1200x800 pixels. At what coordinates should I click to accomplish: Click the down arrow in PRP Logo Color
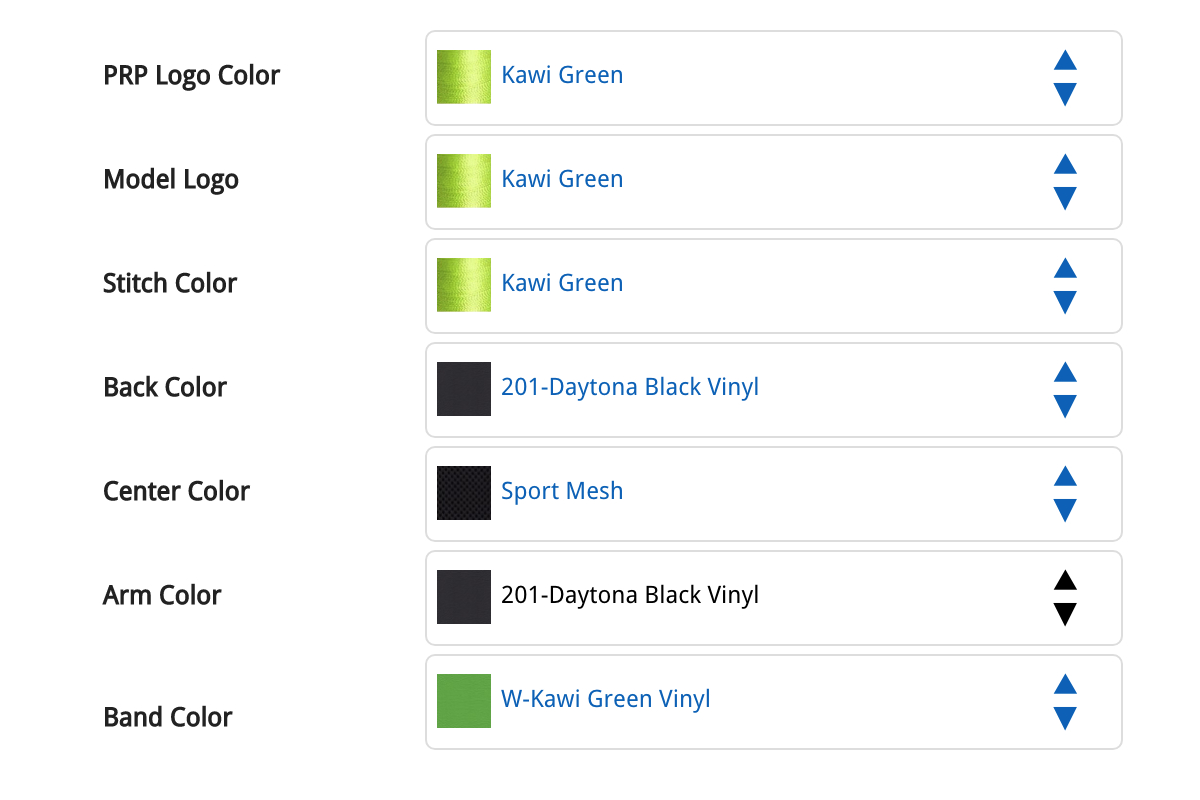[x=1065, y=94]
